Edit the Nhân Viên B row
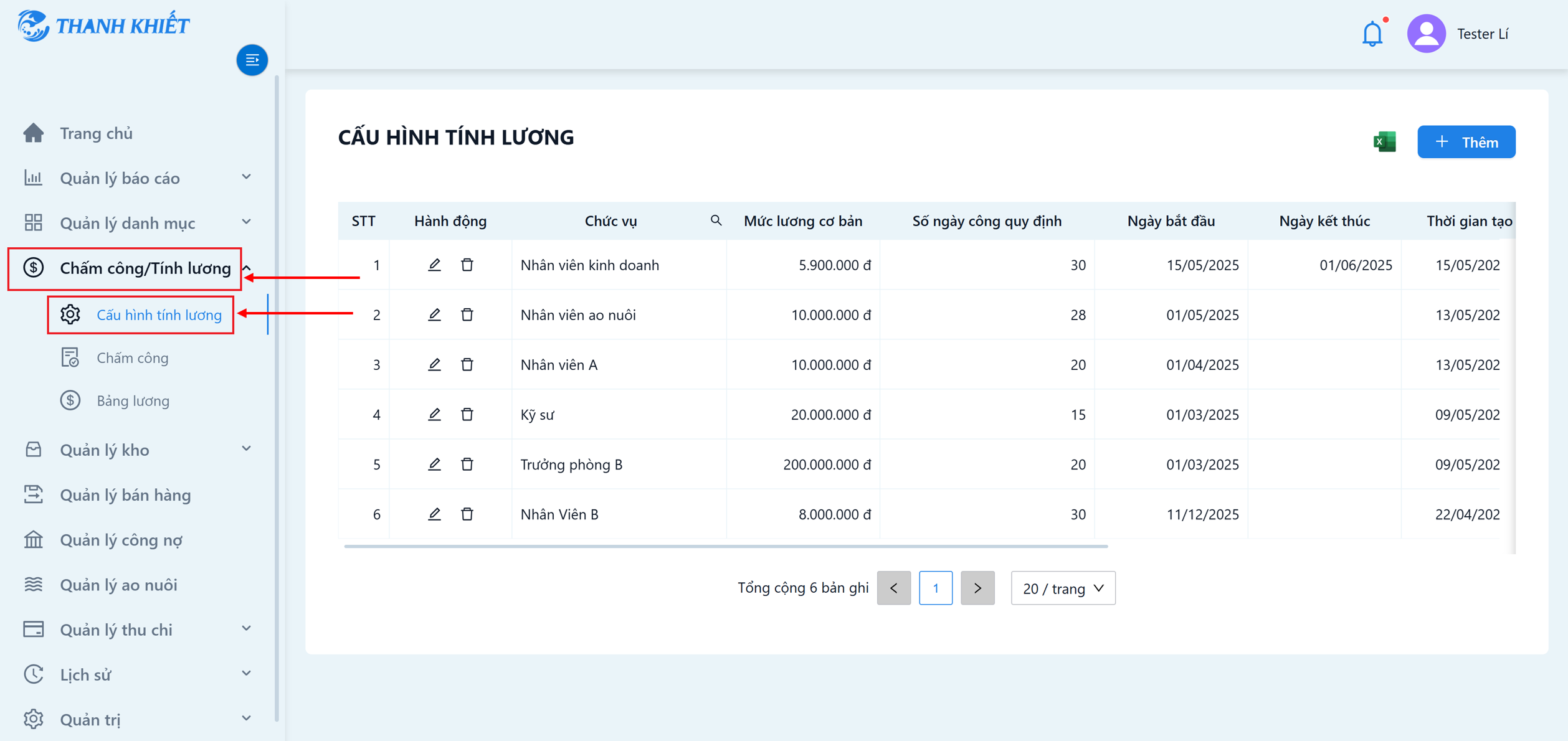This screenshot has height=741, width=1568. click(x=434, y=514)
